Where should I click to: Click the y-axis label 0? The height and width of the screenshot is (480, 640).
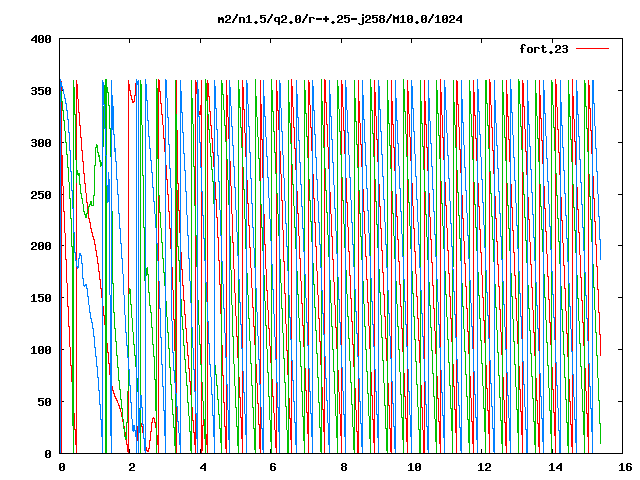pos(48,454)
